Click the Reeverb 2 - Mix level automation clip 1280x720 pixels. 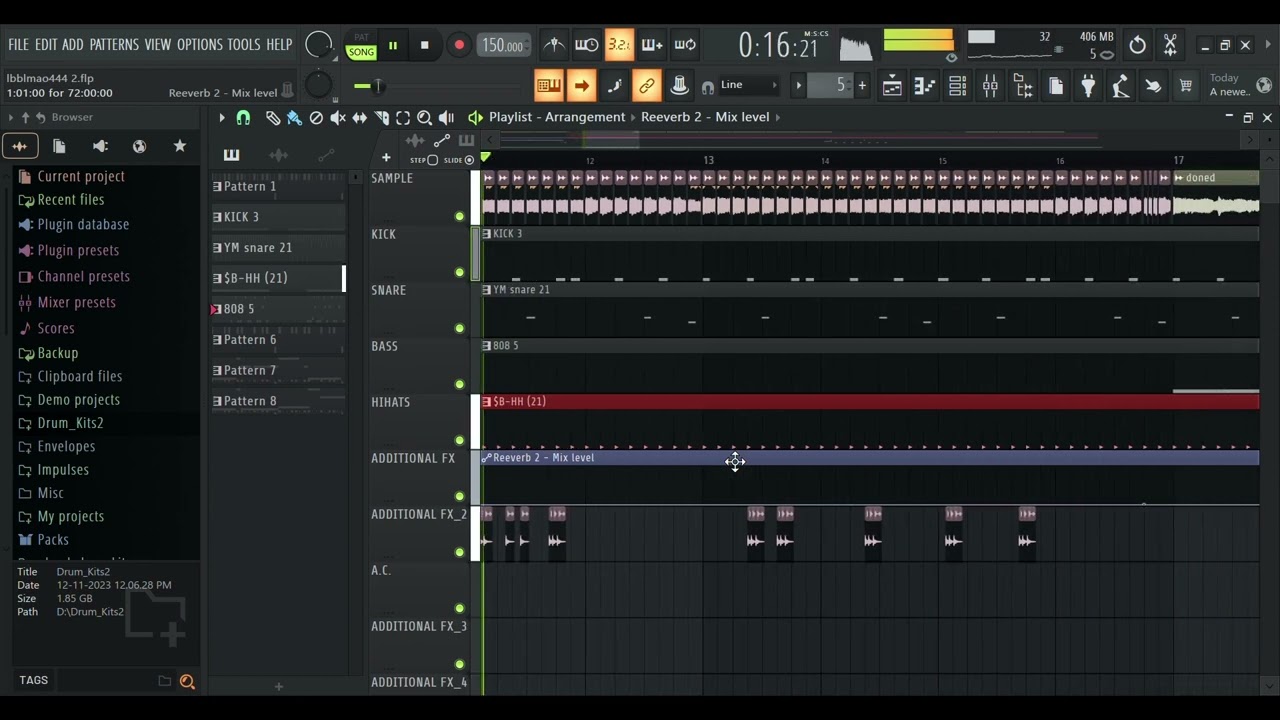pos(870,458)
